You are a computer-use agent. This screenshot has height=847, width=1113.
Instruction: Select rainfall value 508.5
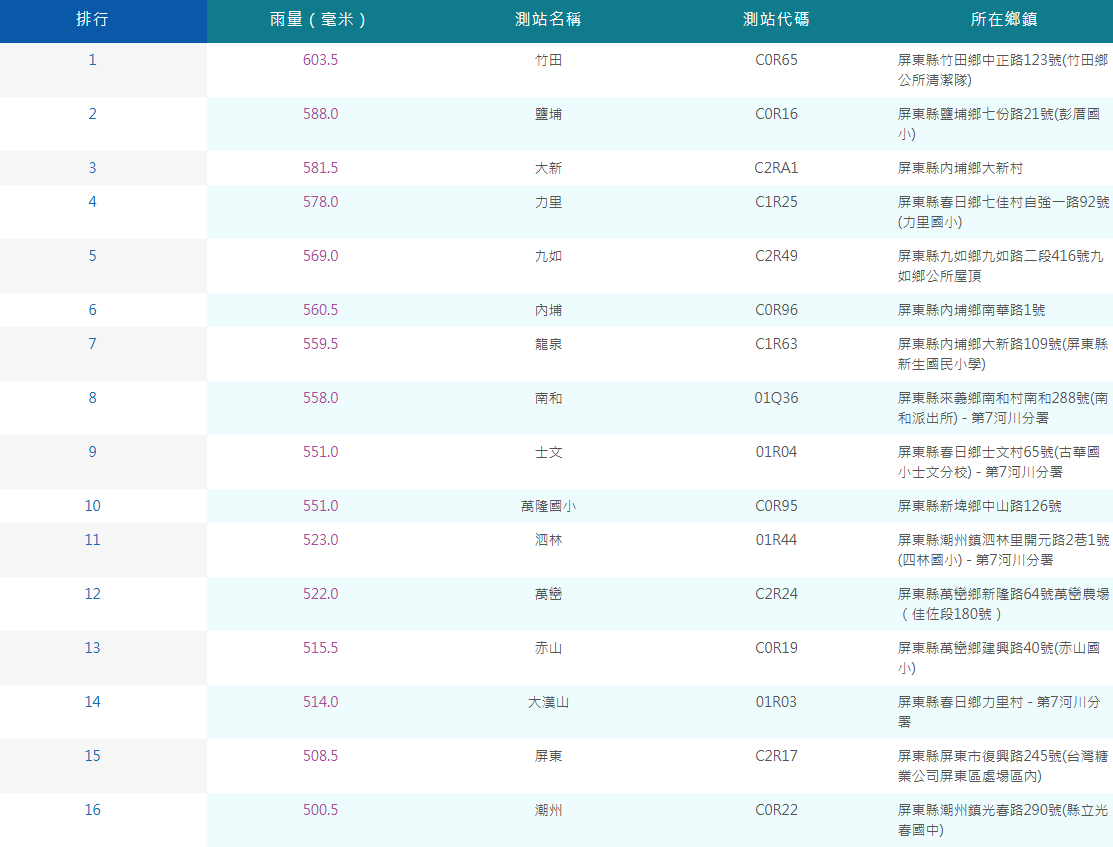click(x=320, y=756)
